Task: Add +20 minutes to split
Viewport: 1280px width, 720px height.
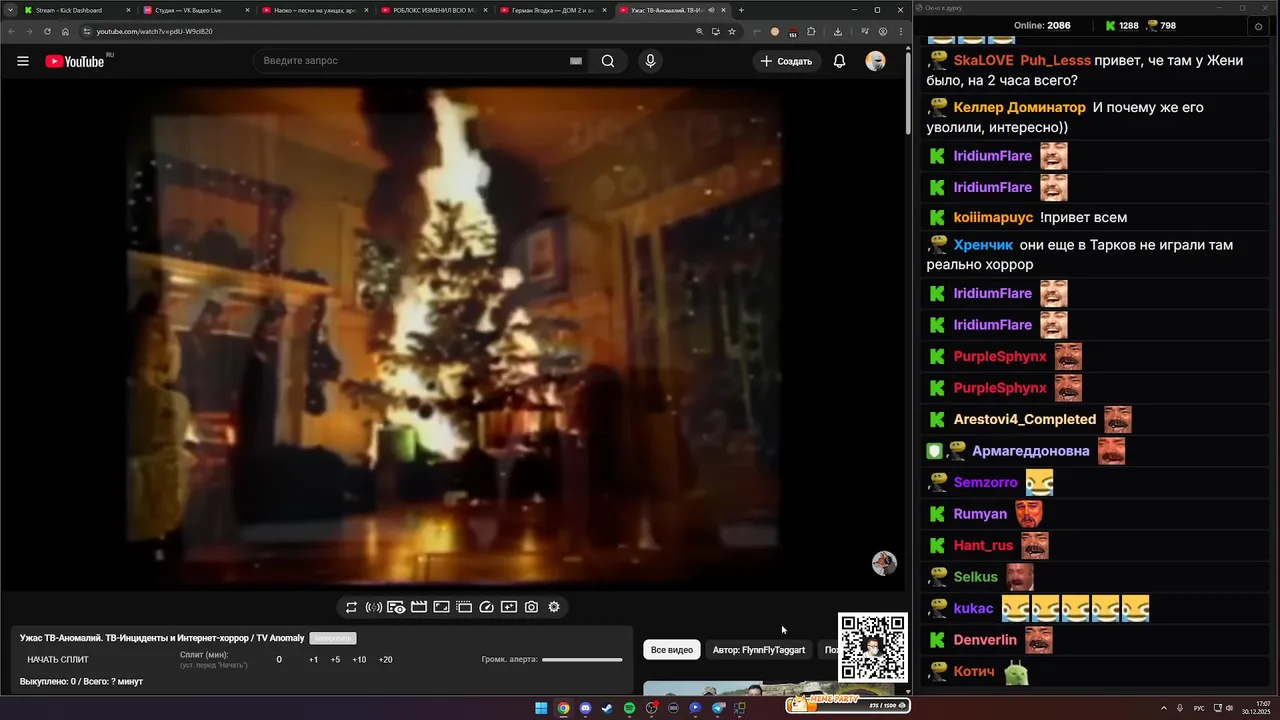Action: (385, 660)
